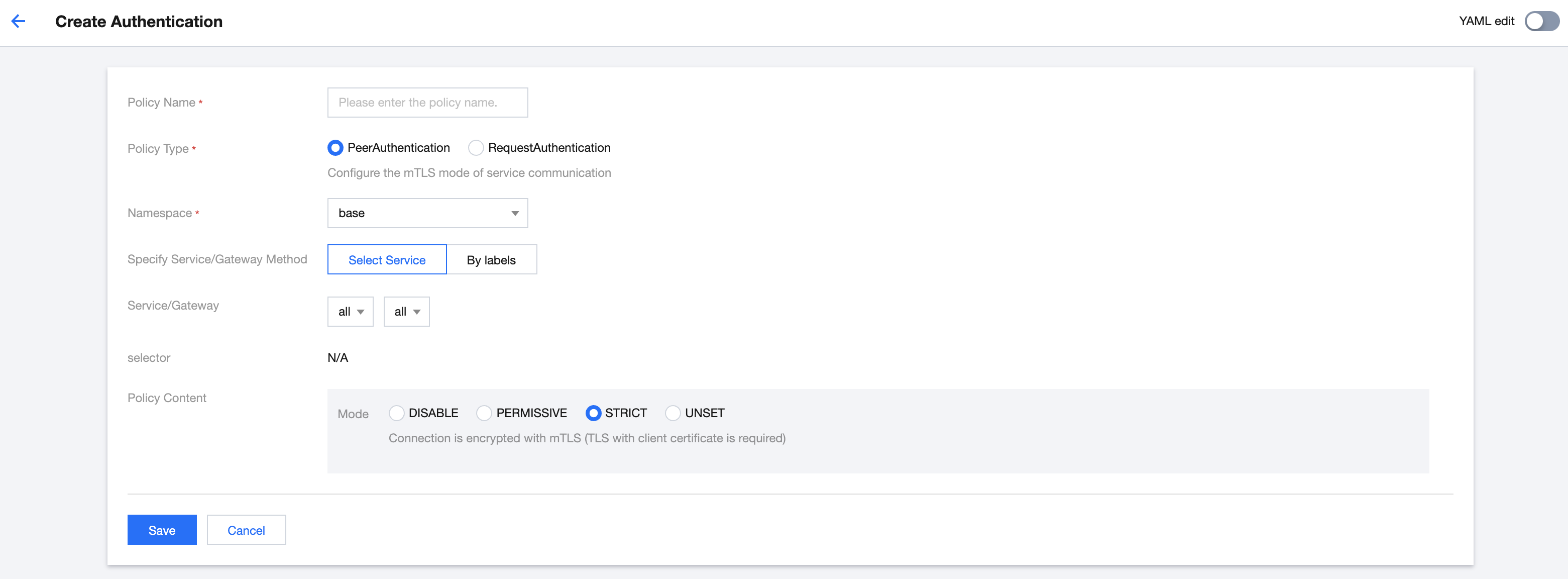Go back using the blue arrow icon
Image resolution: width=1568 pixels, height=579 pixels.
(18, 21)
